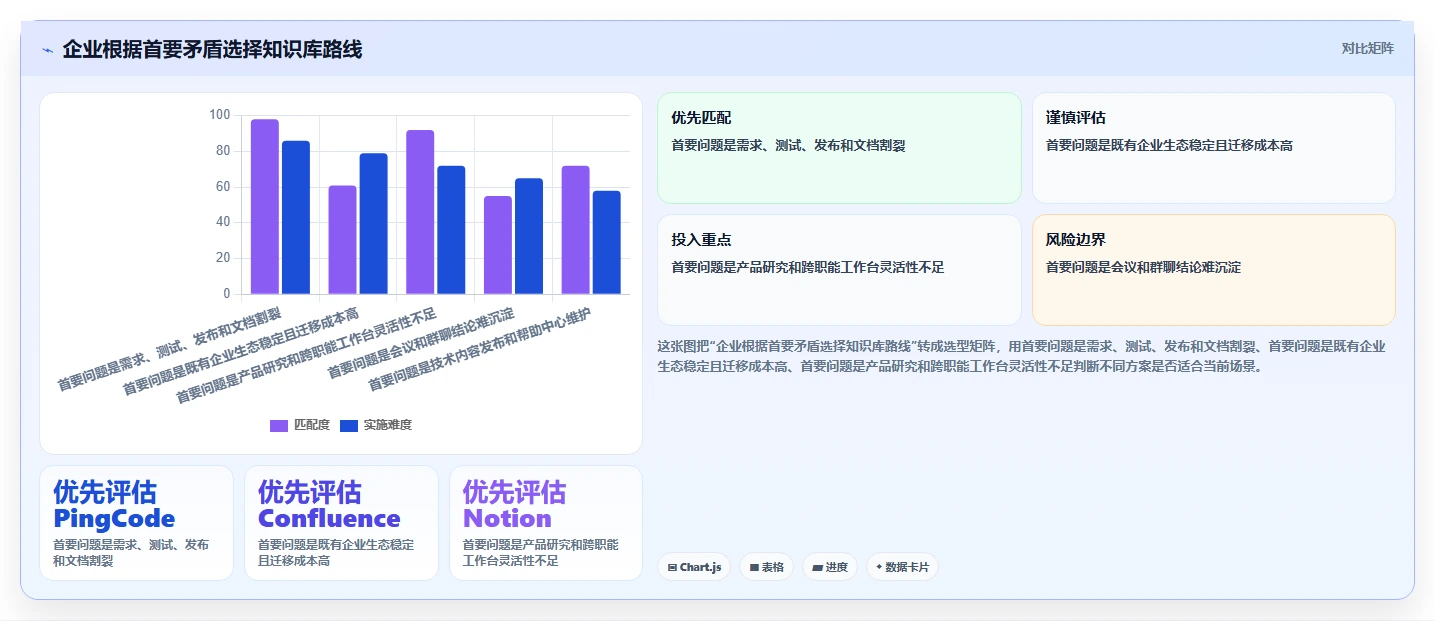
Task: Select the 优先评估 PingCode card
Action: coord(136,523)
